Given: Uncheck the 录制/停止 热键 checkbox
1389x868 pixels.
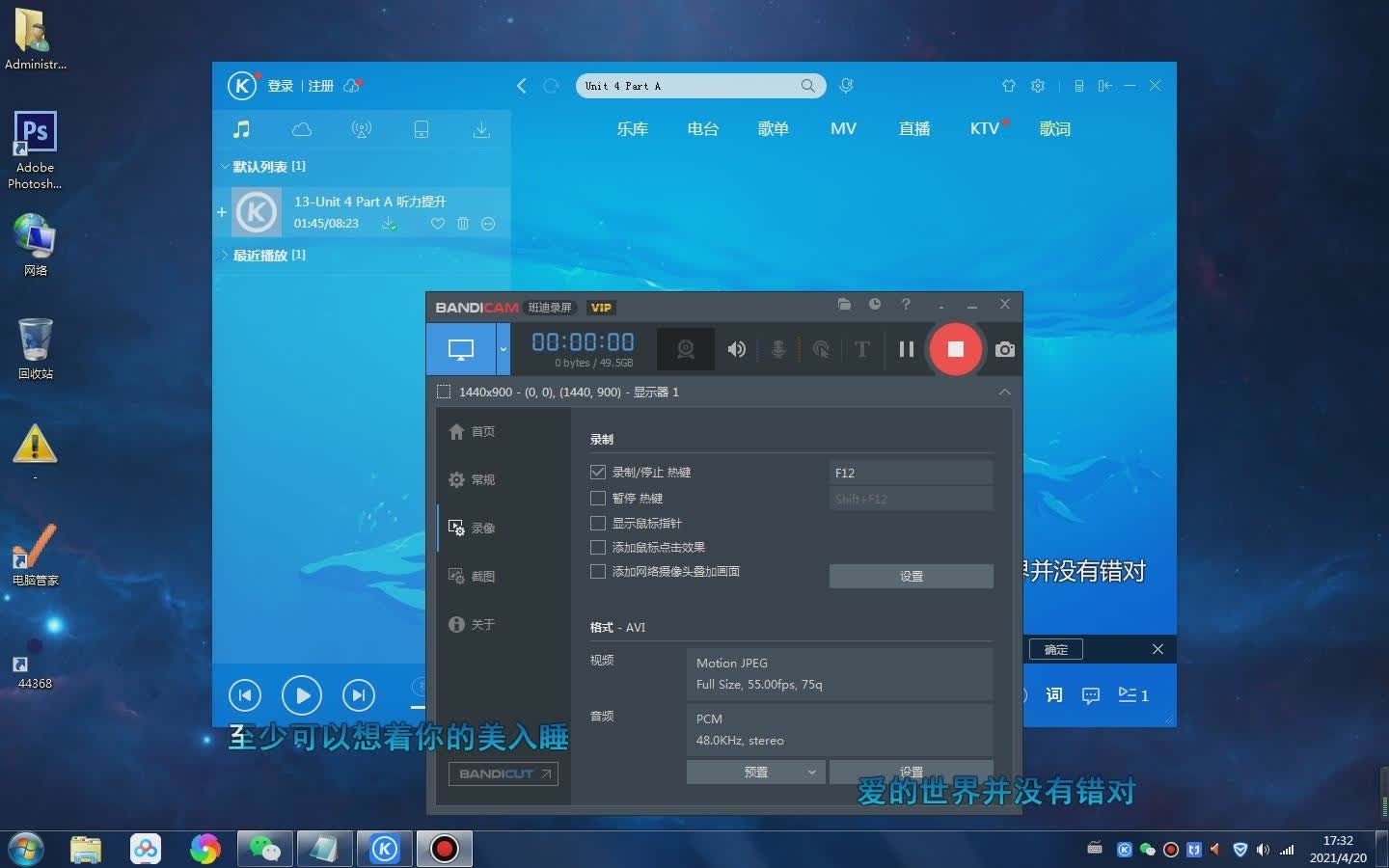Looking at the screenshot, I should pyautogui.click(x=598, y=472).
